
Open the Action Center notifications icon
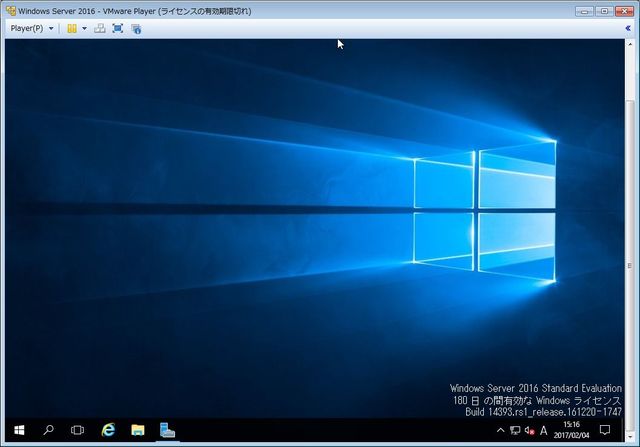[605, 430]
